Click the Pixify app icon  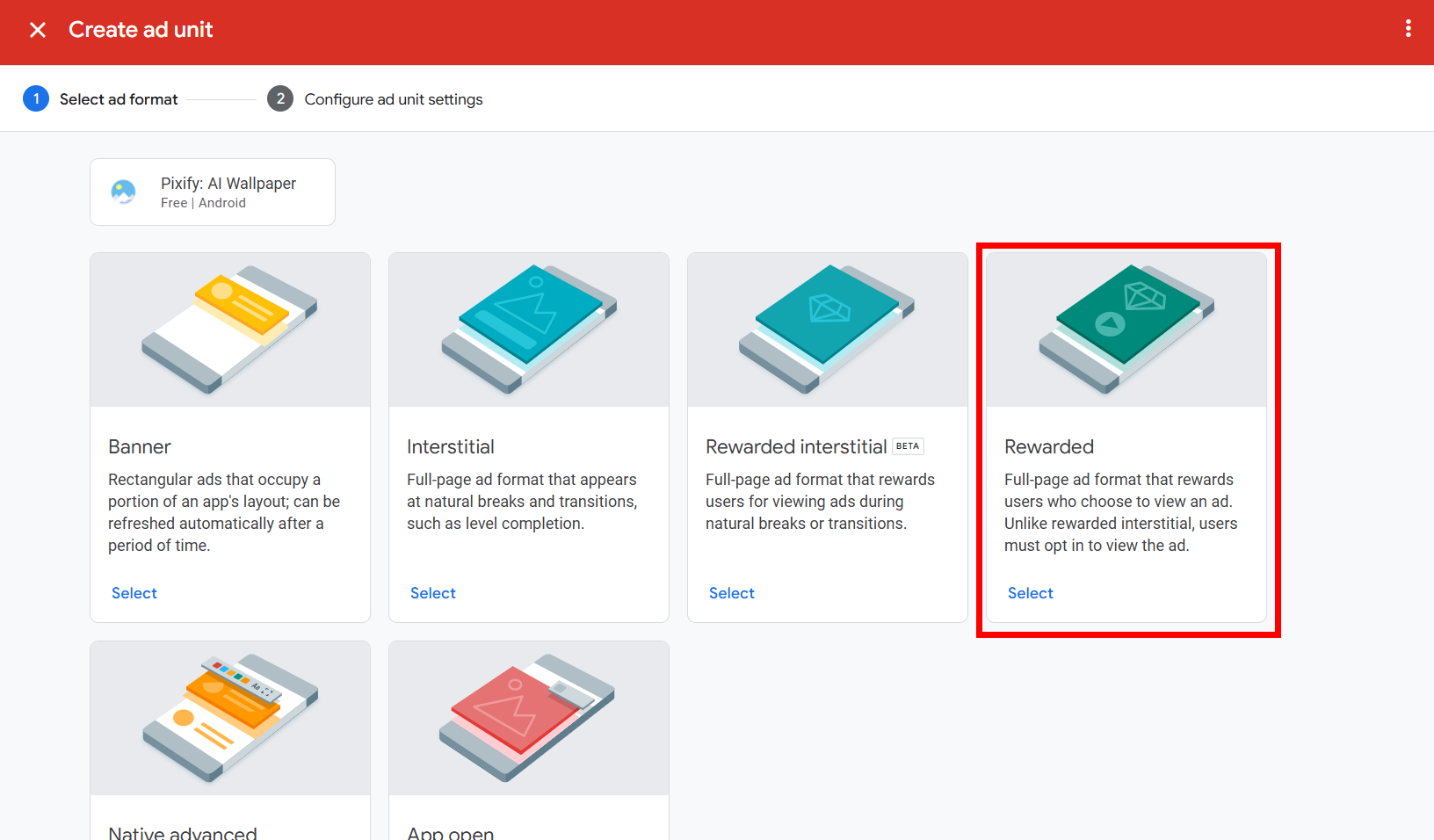[x=124, y=192]
